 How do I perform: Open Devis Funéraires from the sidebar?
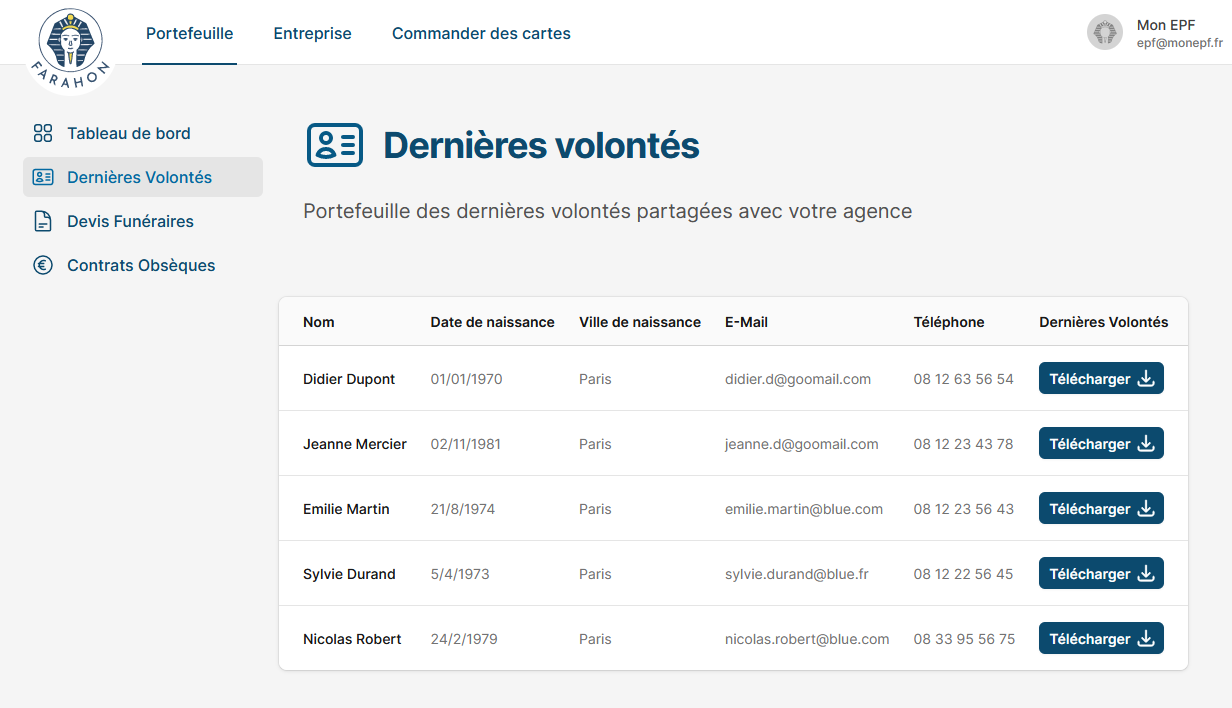pos(130,221)
